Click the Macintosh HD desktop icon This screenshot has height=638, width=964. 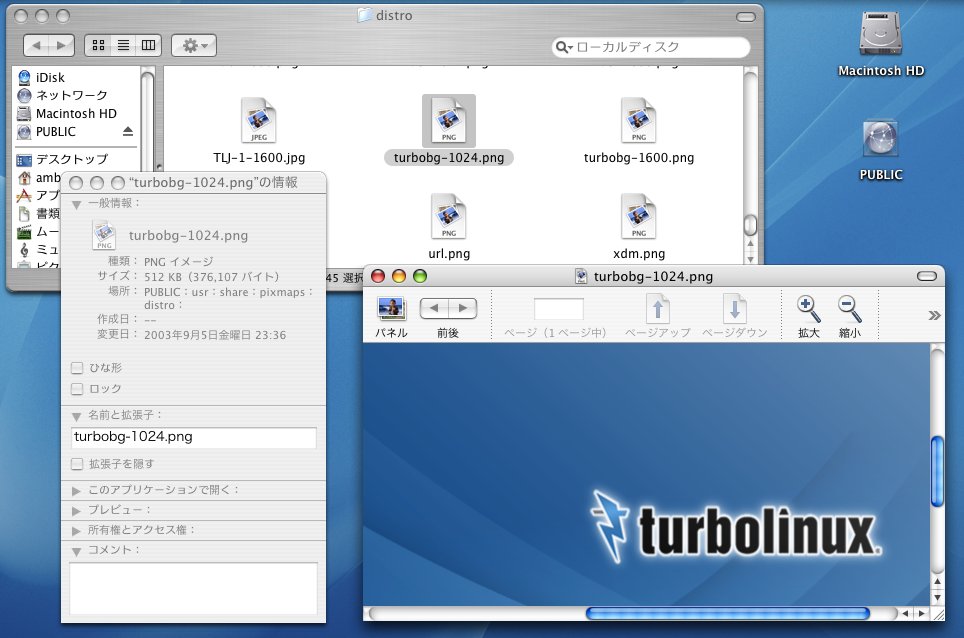[881, 34]
